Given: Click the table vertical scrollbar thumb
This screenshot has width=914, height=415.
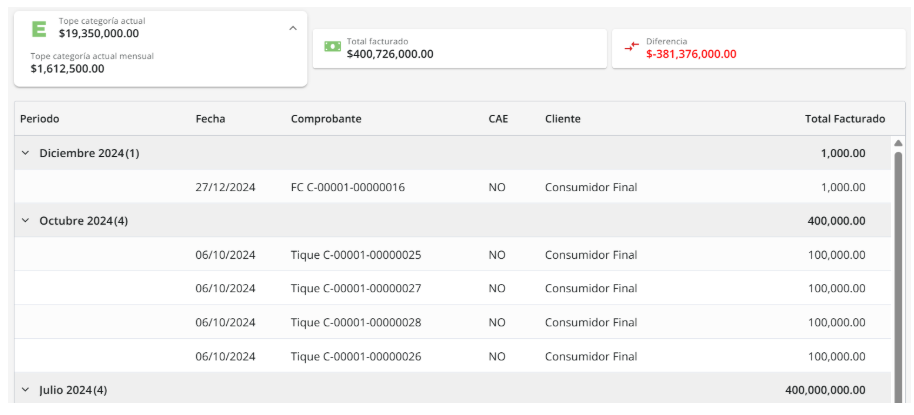Looking at the screenshot, I should (x=898, y=270).
